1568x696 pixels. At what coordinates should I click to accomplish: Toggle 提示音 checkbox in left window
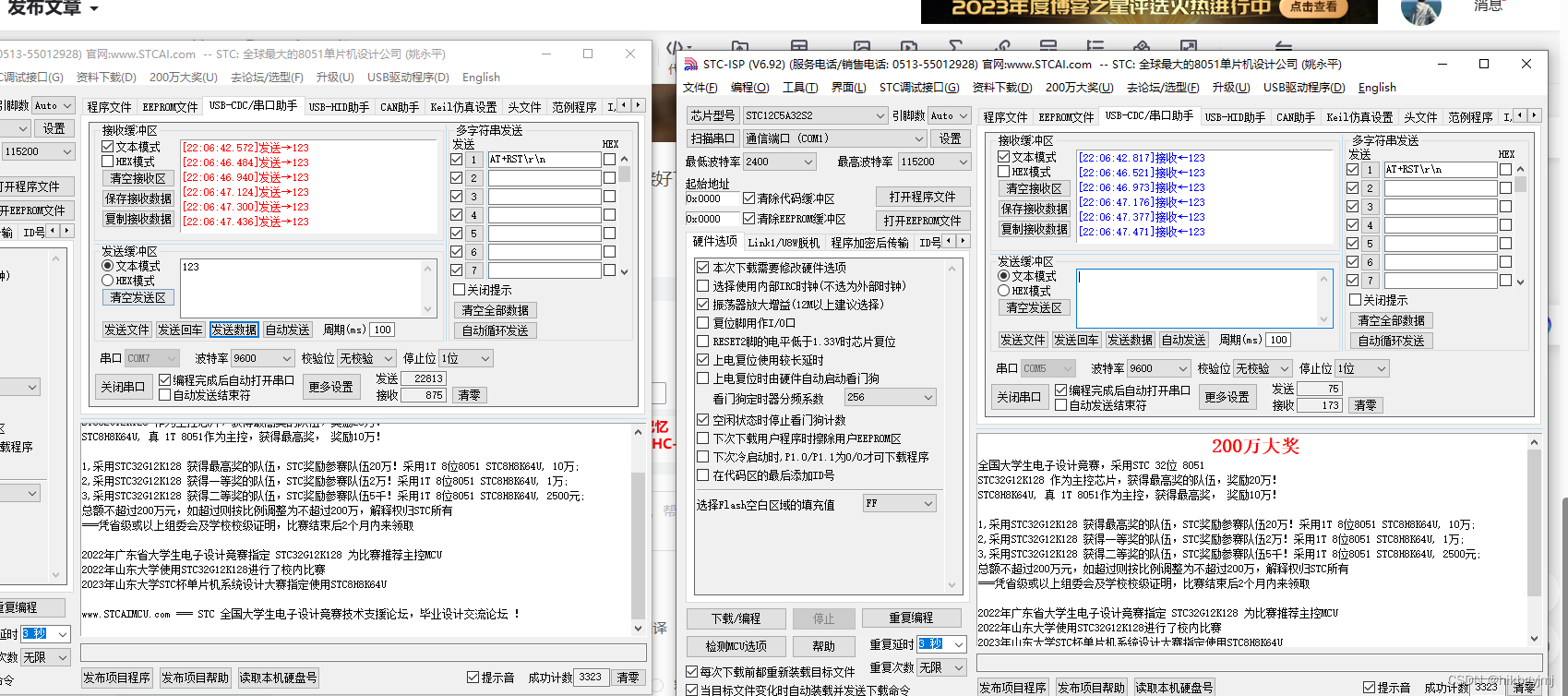point(473,678)
